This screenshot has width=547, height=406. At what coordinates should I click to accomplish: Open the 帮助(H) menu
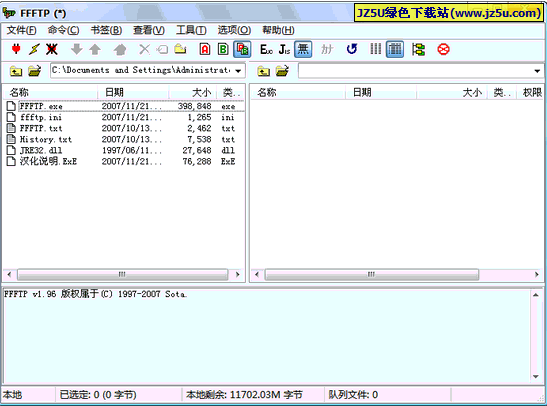pyautogui.click(x=278, y=30)
